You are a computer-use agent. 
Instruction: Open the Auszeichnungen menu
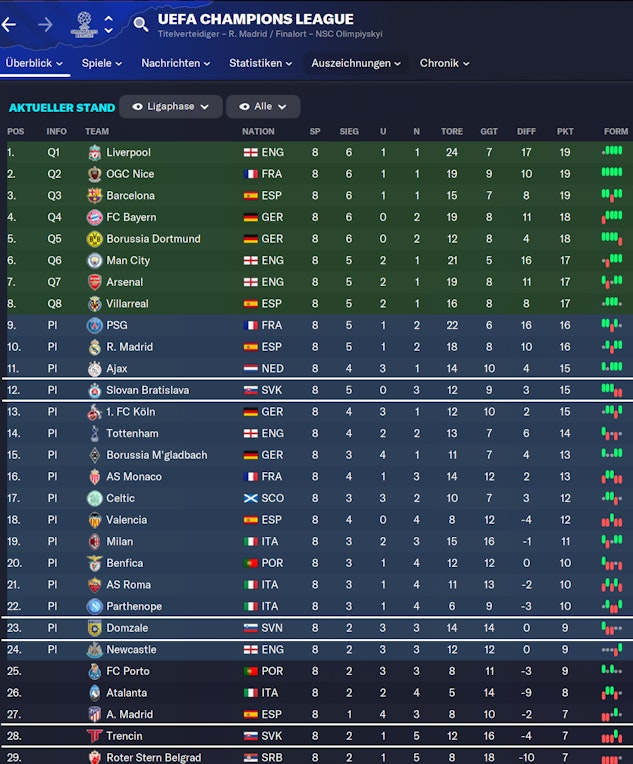[355, 63]
